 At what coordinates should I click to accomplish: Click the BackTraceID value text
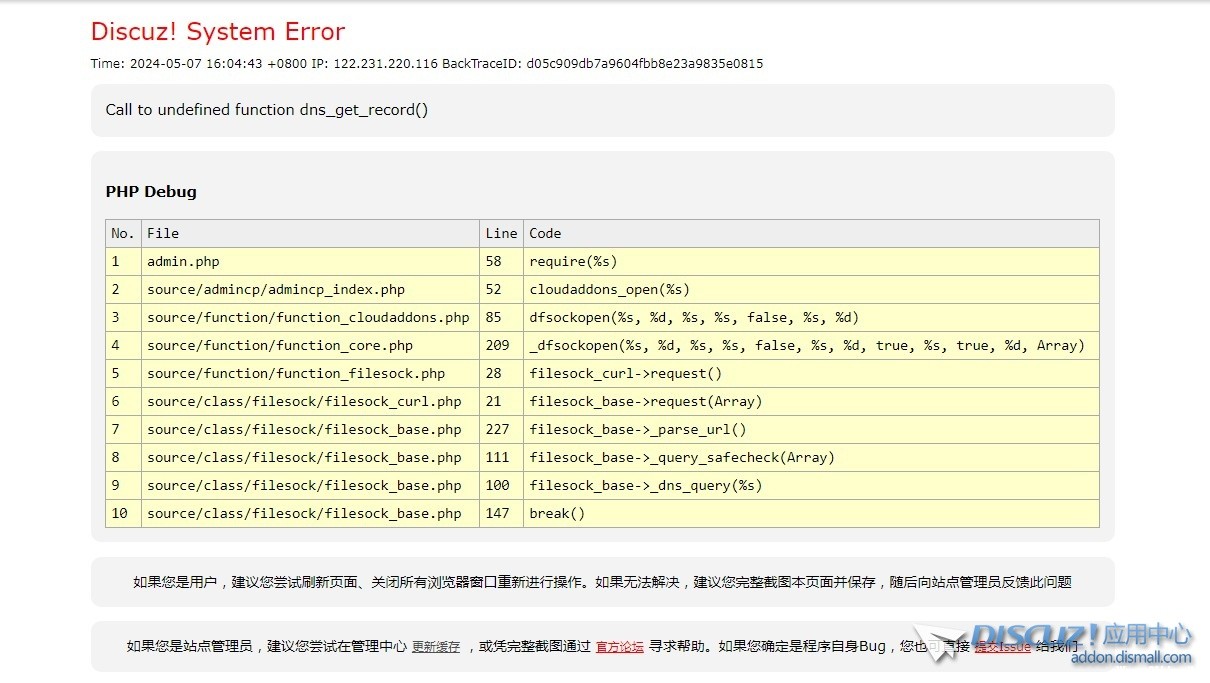pyautogui.click(x=645, y=64)
